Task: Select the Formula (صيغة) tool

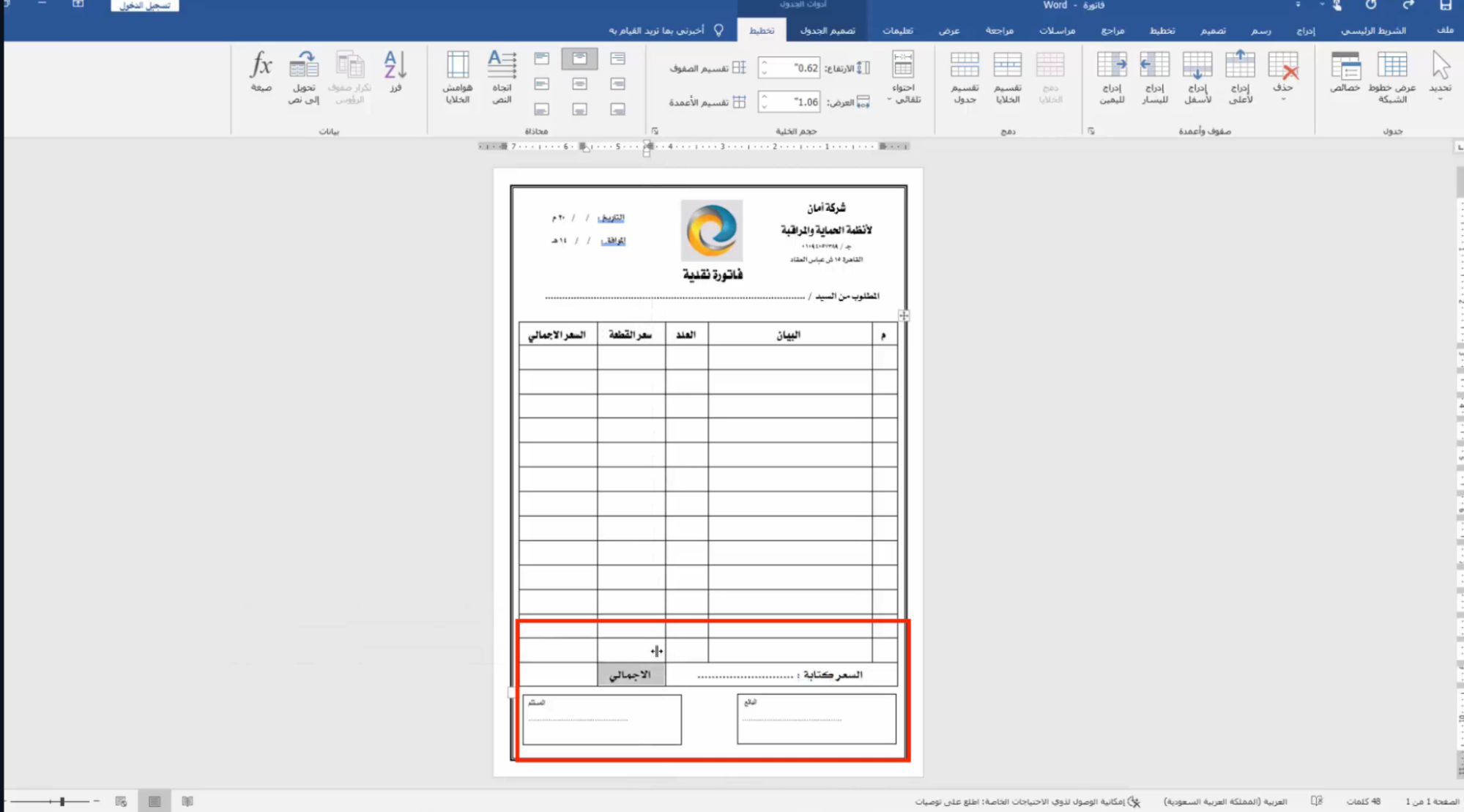Action: 261,73
